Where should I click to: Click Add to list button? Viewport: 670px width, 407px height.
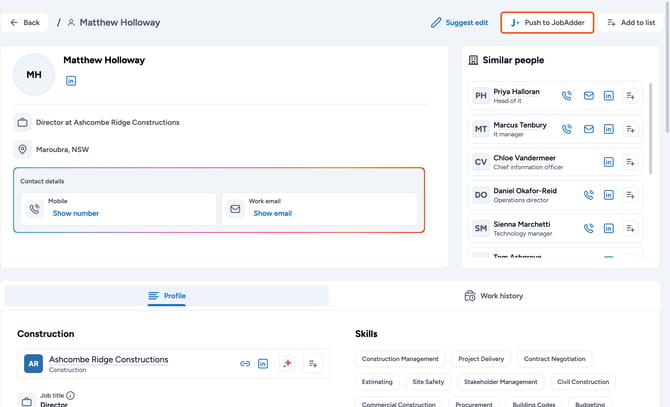tap(631, 23)
